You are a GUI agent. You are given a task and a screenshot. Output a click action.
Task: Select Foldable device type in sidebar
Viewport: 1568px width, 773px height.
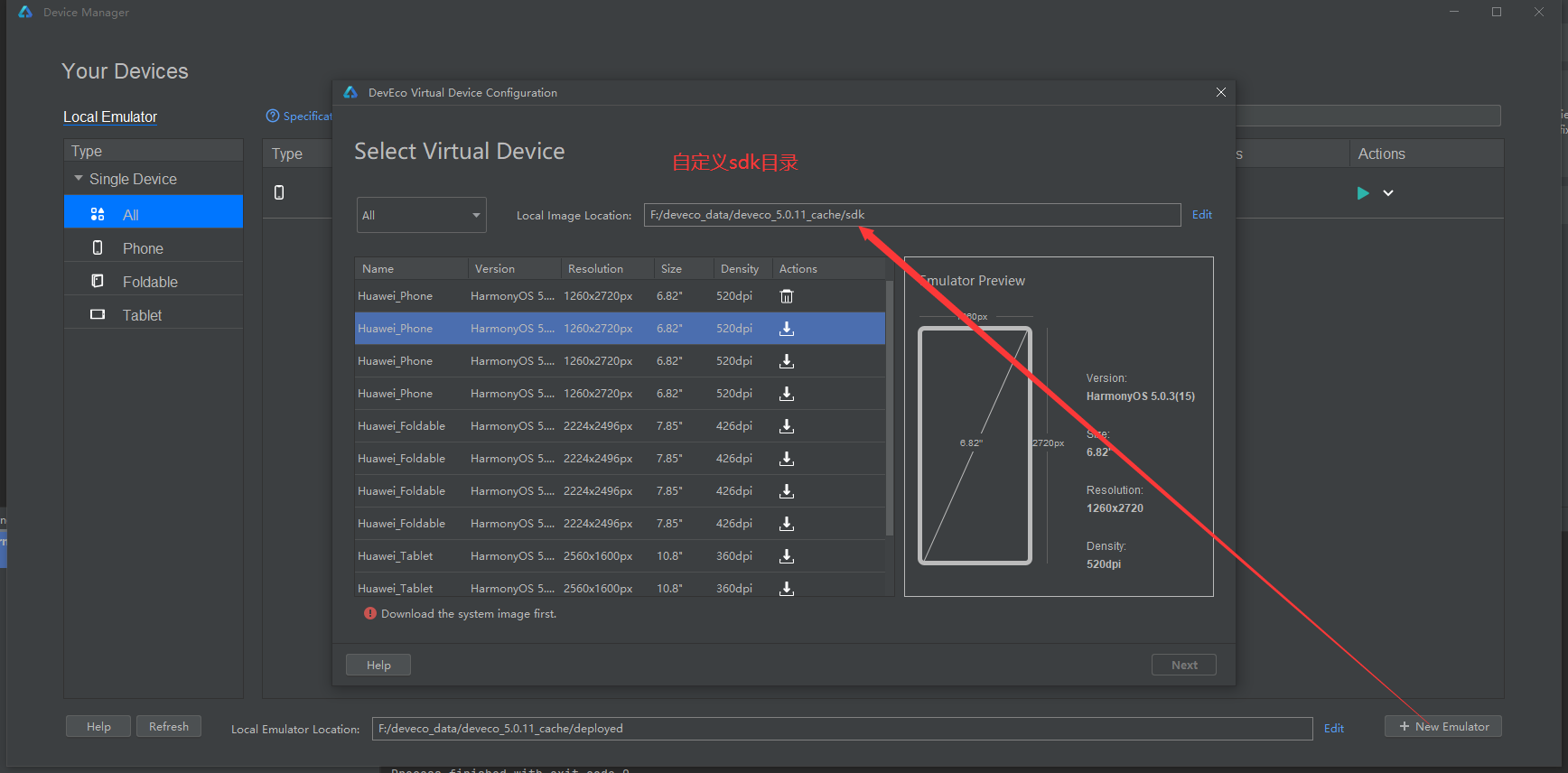pyautogui.click(x=154, y=282)
